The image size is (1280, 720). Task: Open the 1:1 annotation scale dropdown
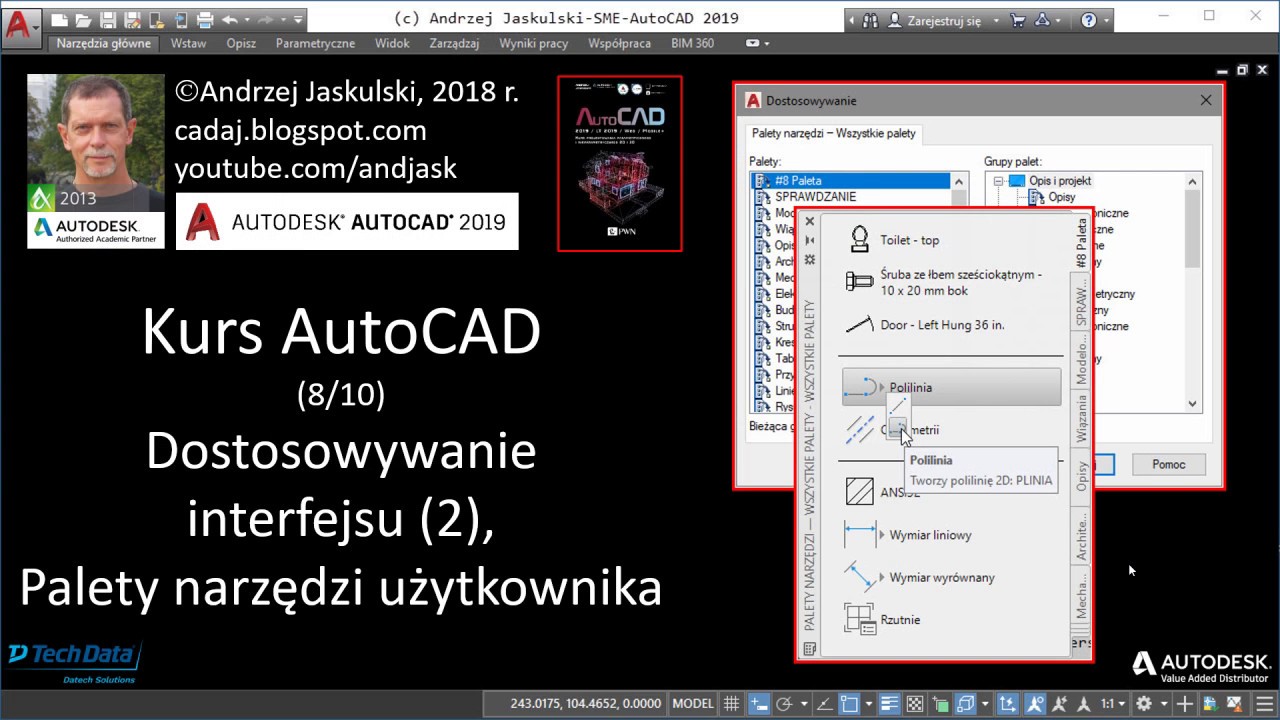(1113, 703)
